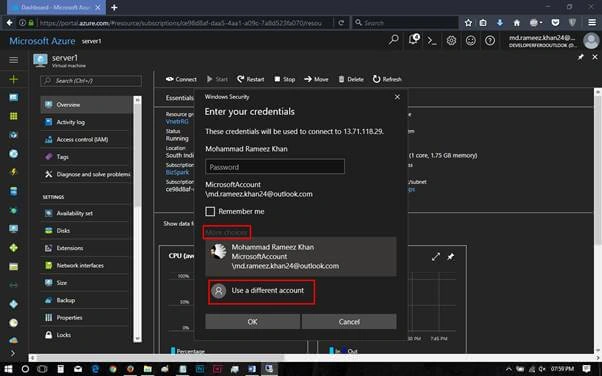Confirm credentials with OK button
Screen dimensions: 602x376
(x=252, y=322)
